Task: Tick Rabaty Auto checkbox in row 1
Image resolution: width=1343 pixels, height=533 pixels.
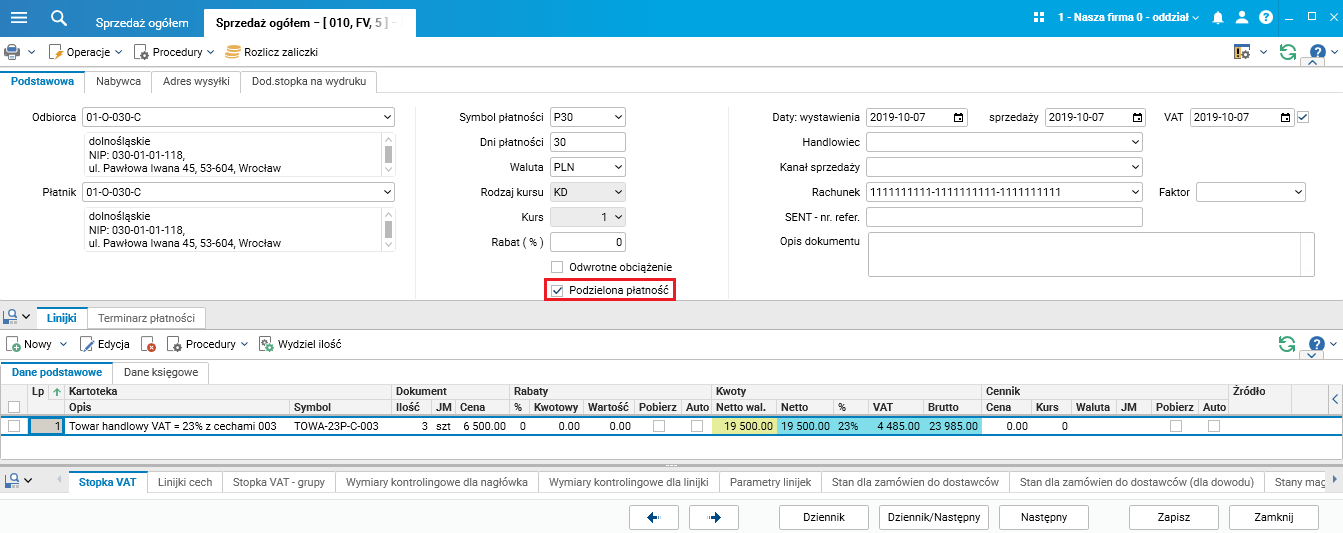Action: coord(697,426)
